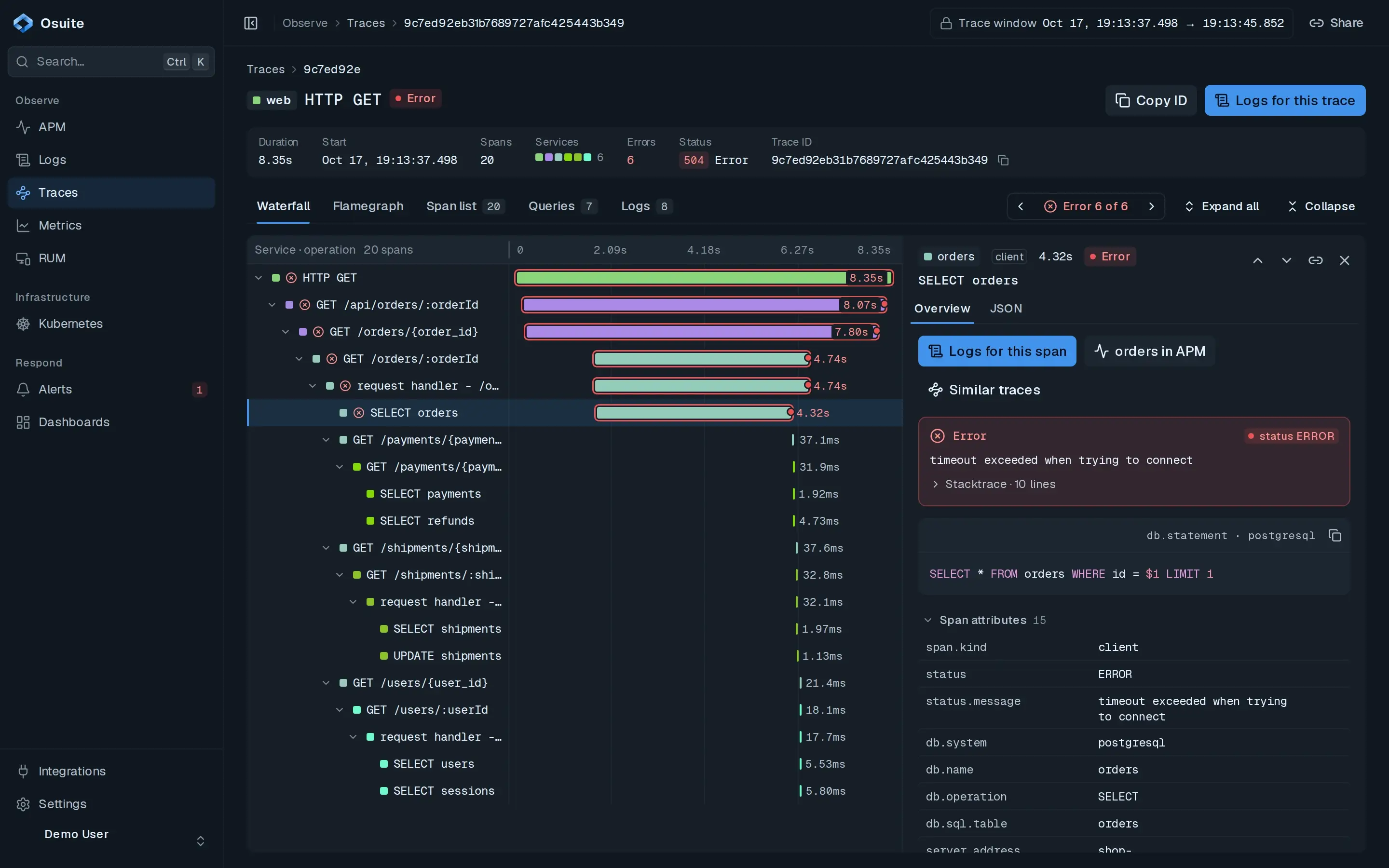
Task: Focus the Search input field
Action: tap(111, 61)
